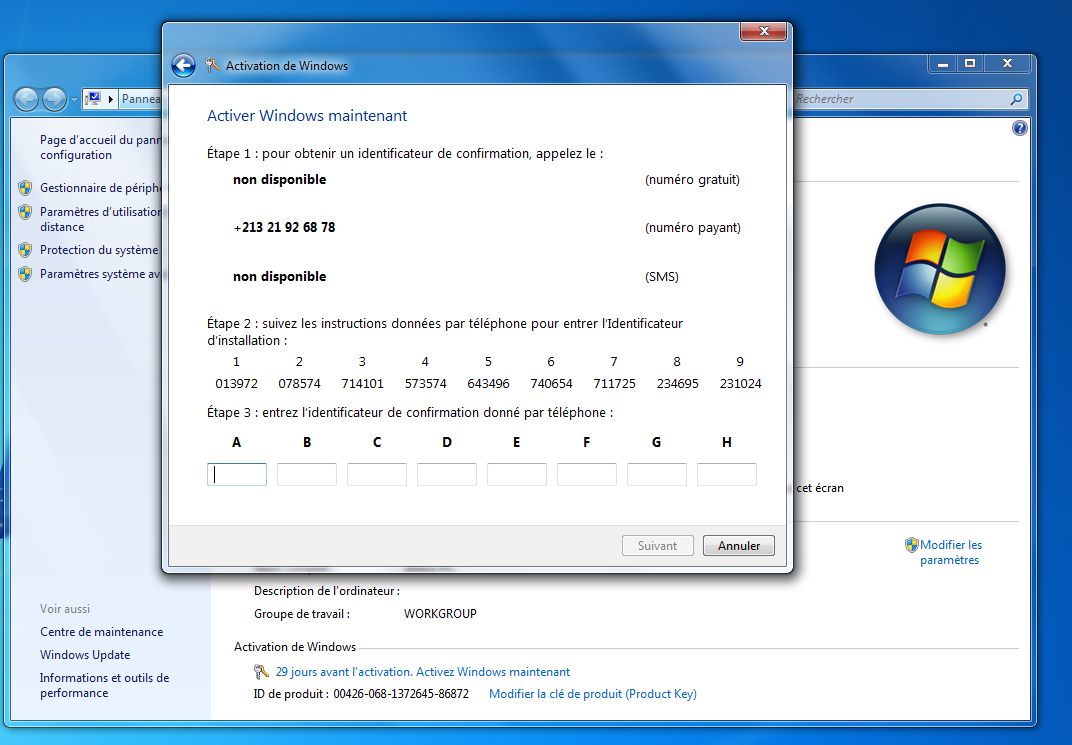Screen dimensions: 1072x745
Task: Click the (numéro payant) label
Action: pyautogui.click(x=693, y=228)
